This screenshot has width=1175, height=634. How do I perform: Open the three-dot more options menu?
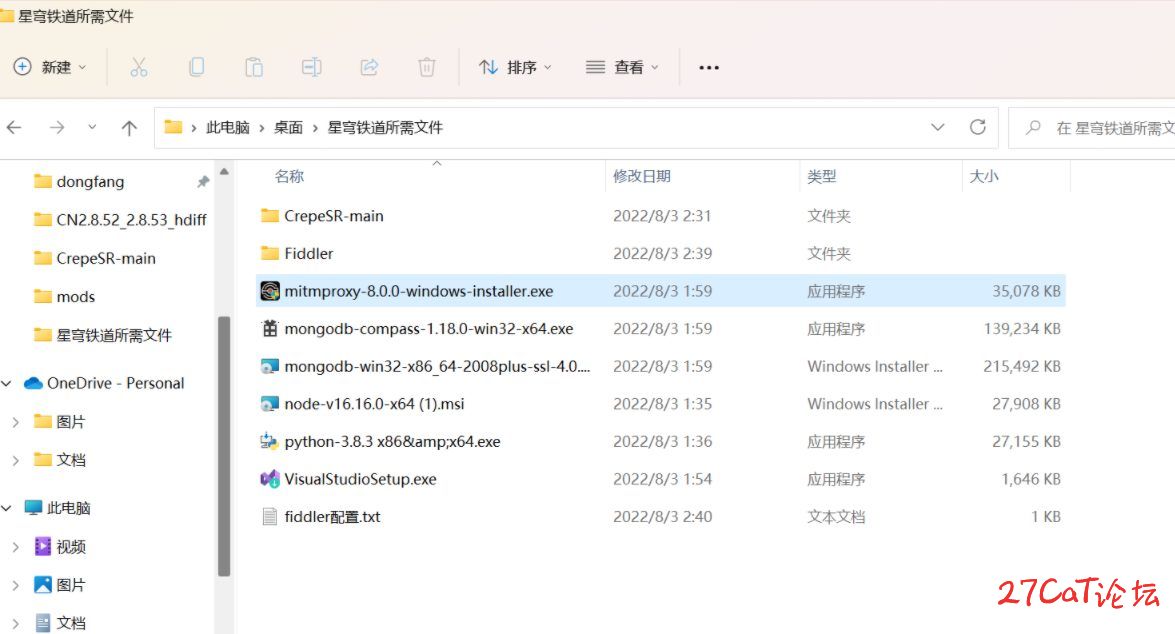pyautogui.click(x=709, y=67)
